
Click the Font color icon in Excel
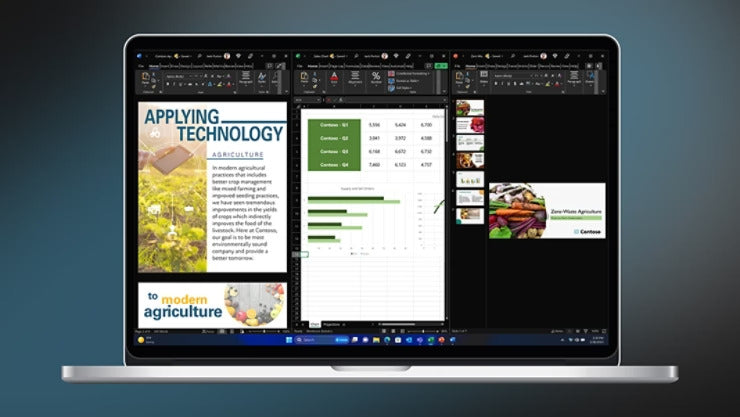pyautogui.click(x=334, y=78)
